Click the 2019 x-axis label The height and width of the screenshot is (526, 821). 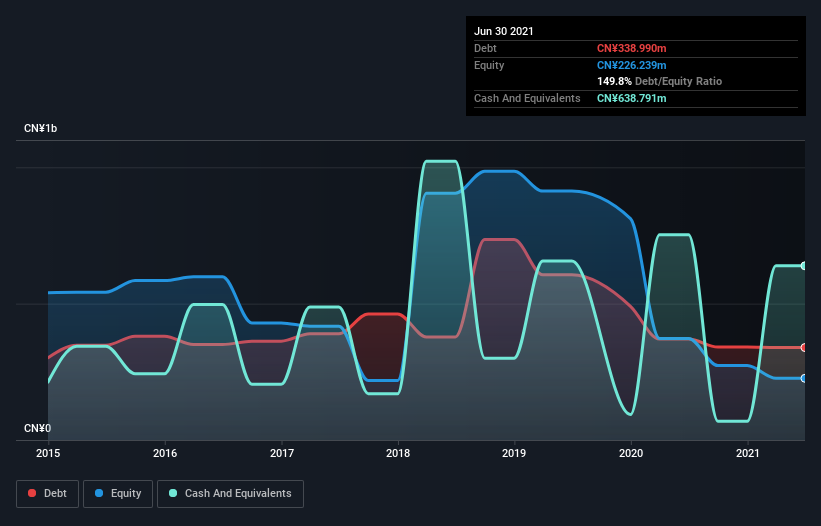pos(514,453)
